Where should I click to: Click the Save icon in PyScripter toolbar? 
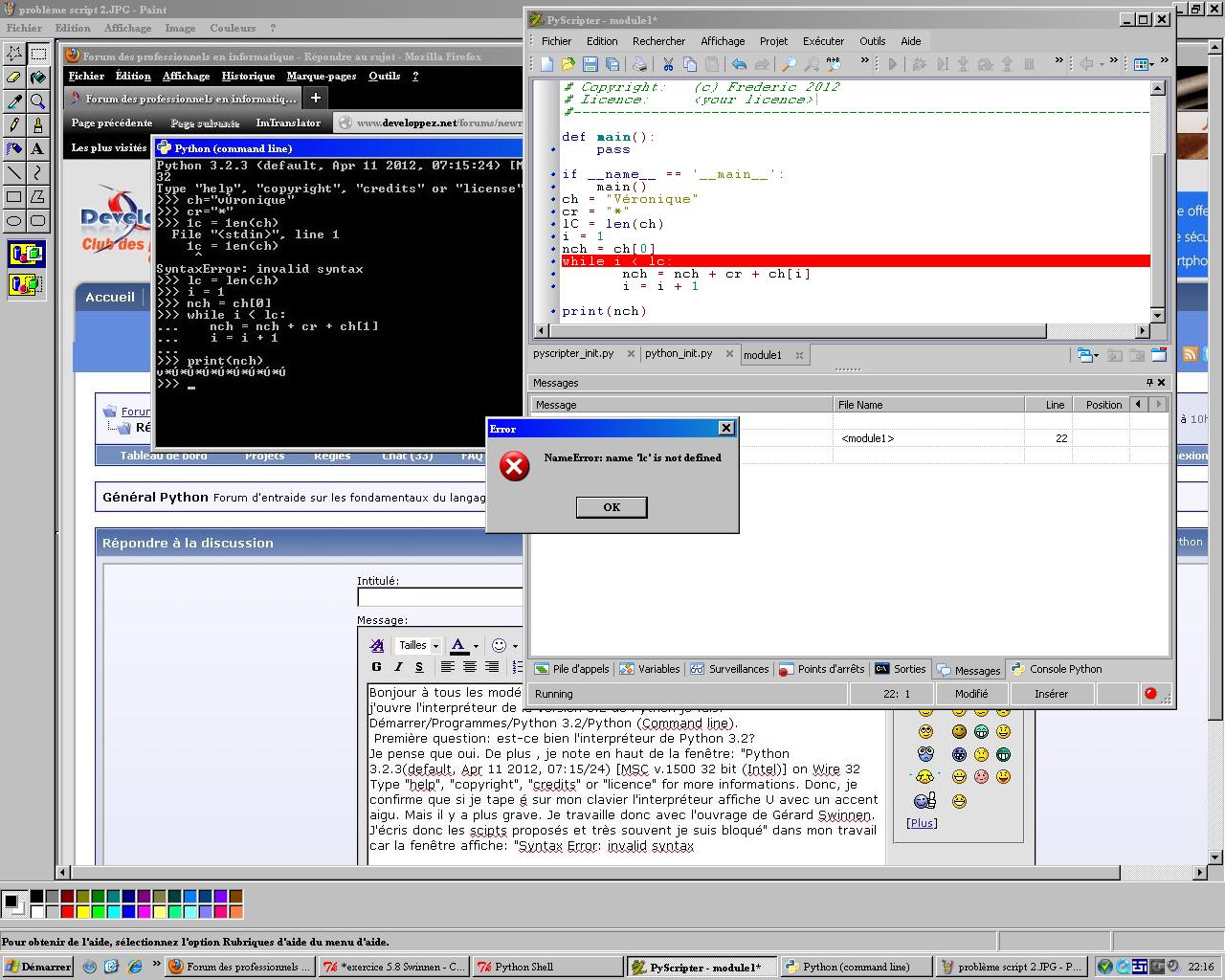click(x=590, y=64)
